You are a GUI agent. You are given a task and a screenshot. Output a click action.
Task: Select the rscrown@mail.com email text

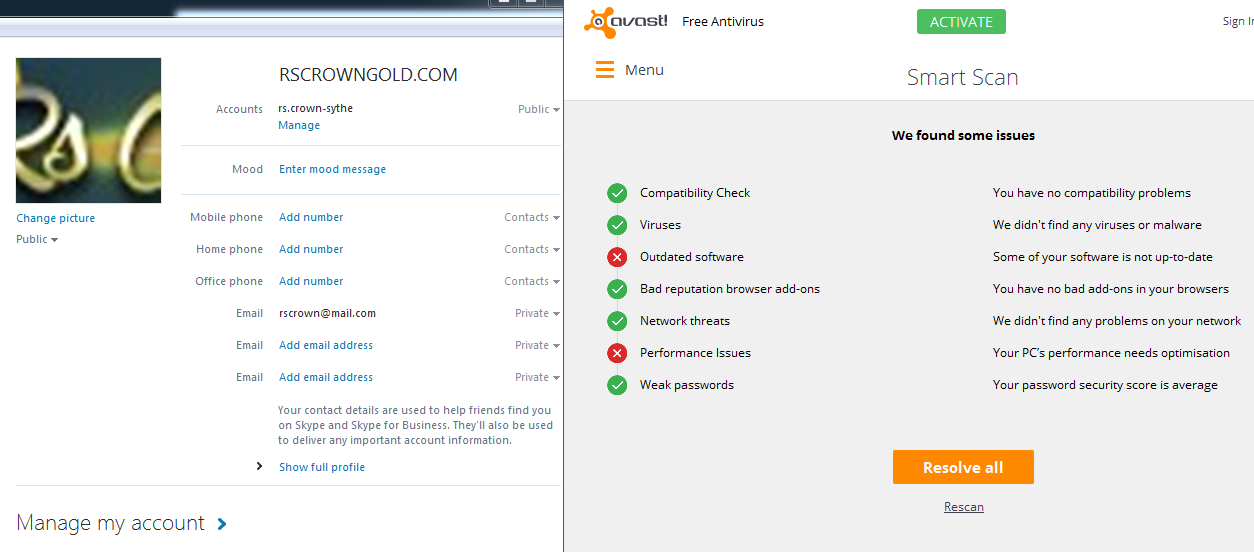pos(327,313)
